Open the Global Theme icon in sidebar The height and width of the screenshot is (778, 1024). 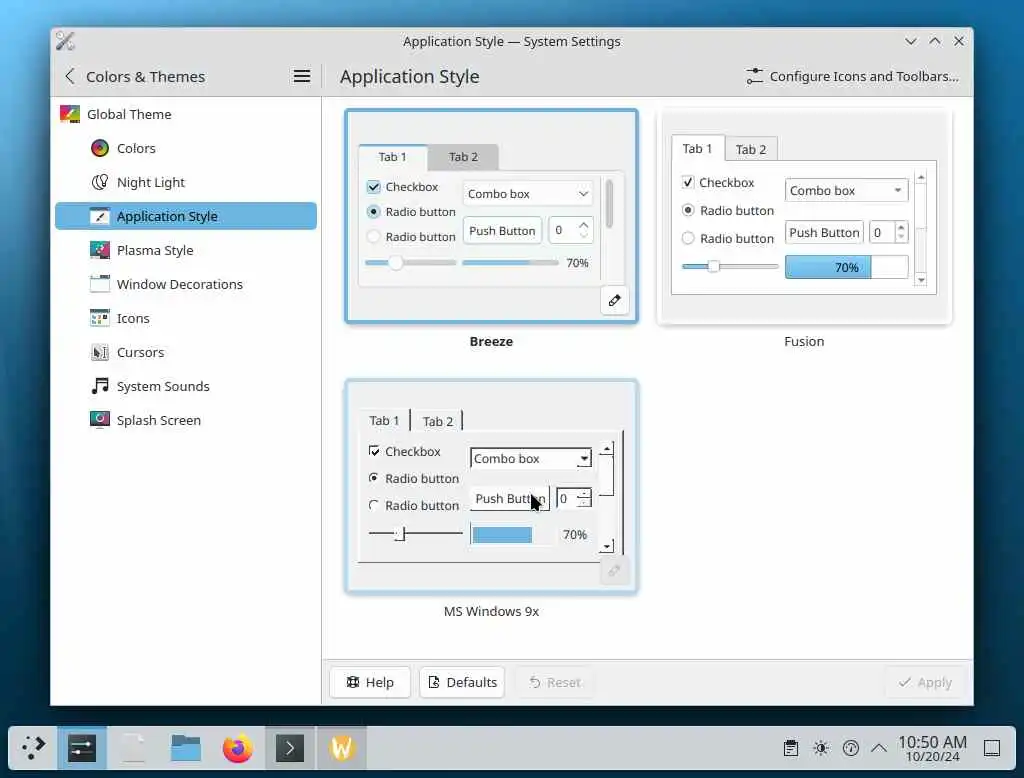coord(70,114)
